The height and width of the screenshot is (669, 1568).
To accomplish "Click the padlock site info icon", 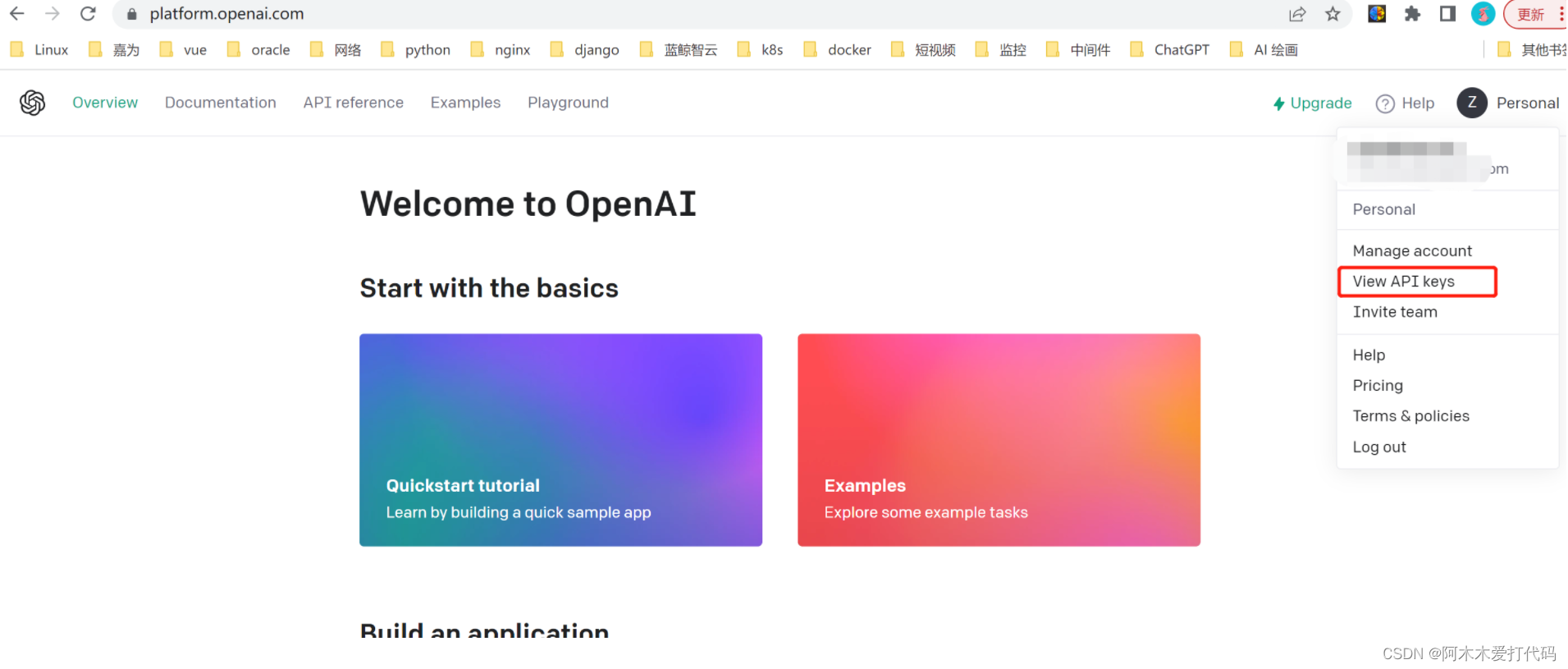I will [x=131, y=14].
